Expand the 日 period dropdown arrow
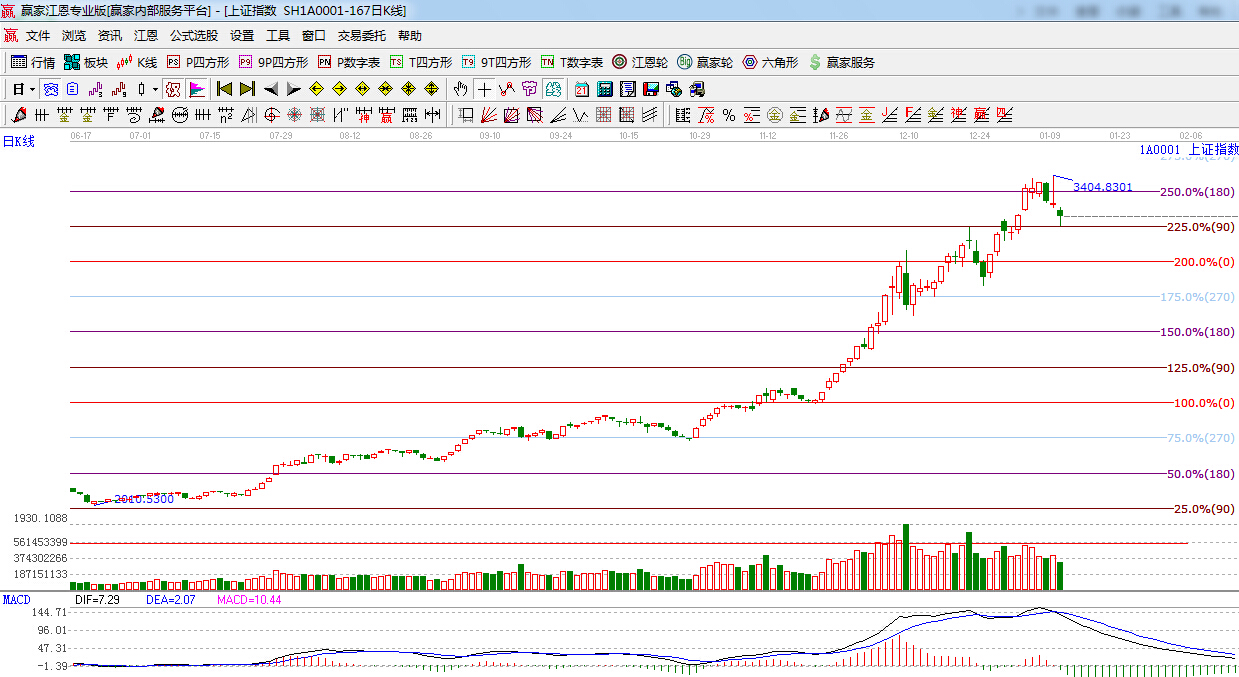The height and width of the screenshot is (677, 1239). [x=32, y=89]
